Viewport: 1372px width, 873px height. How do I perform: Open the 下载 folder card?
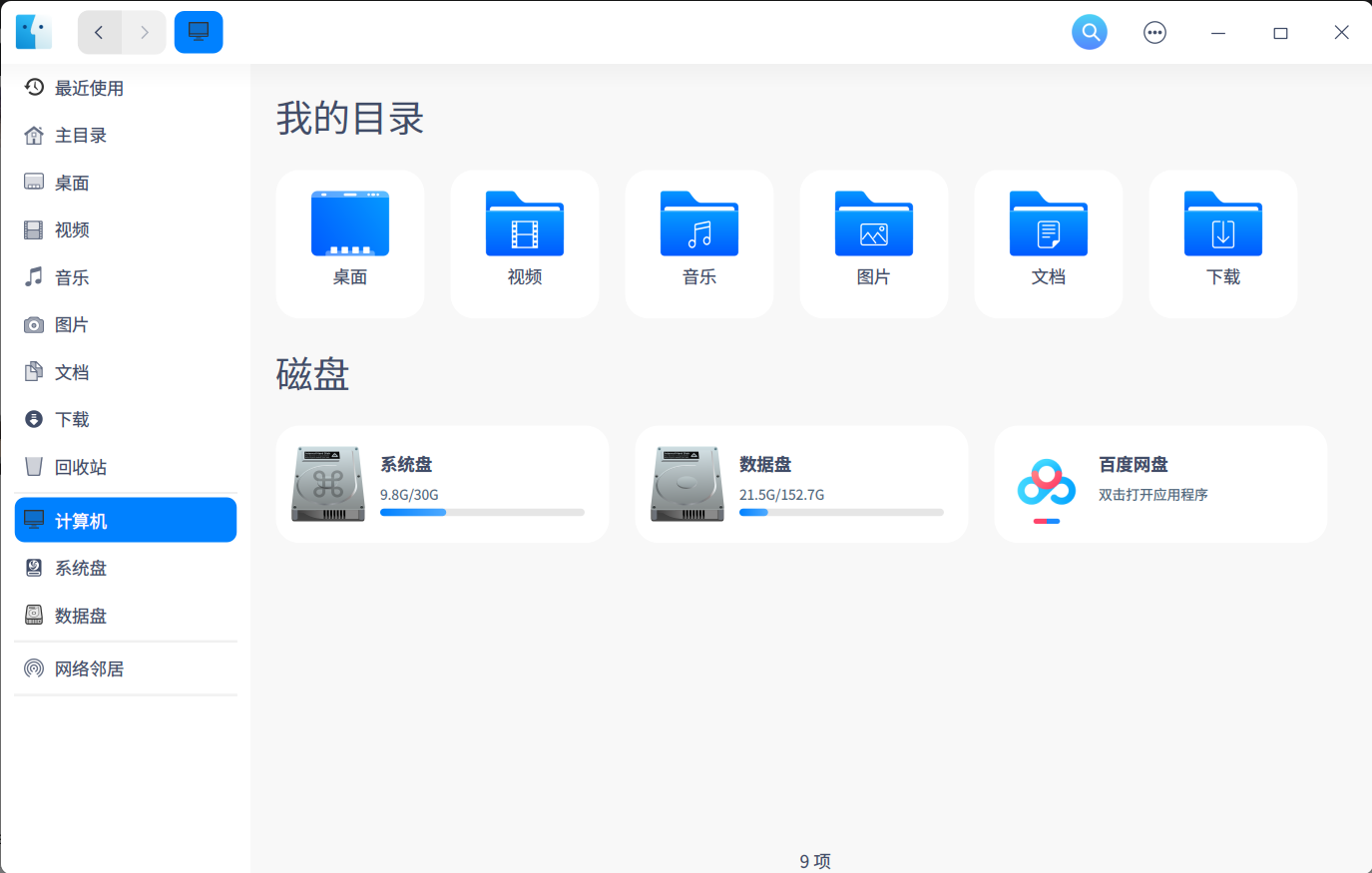coord(1221,242)
